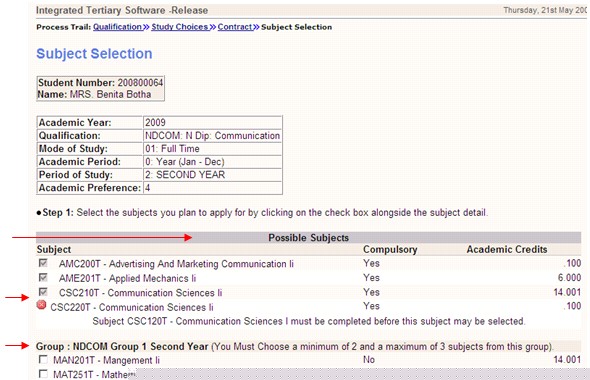Click the CSC210T - Communication Sciences Ii text

click(140, 293)
